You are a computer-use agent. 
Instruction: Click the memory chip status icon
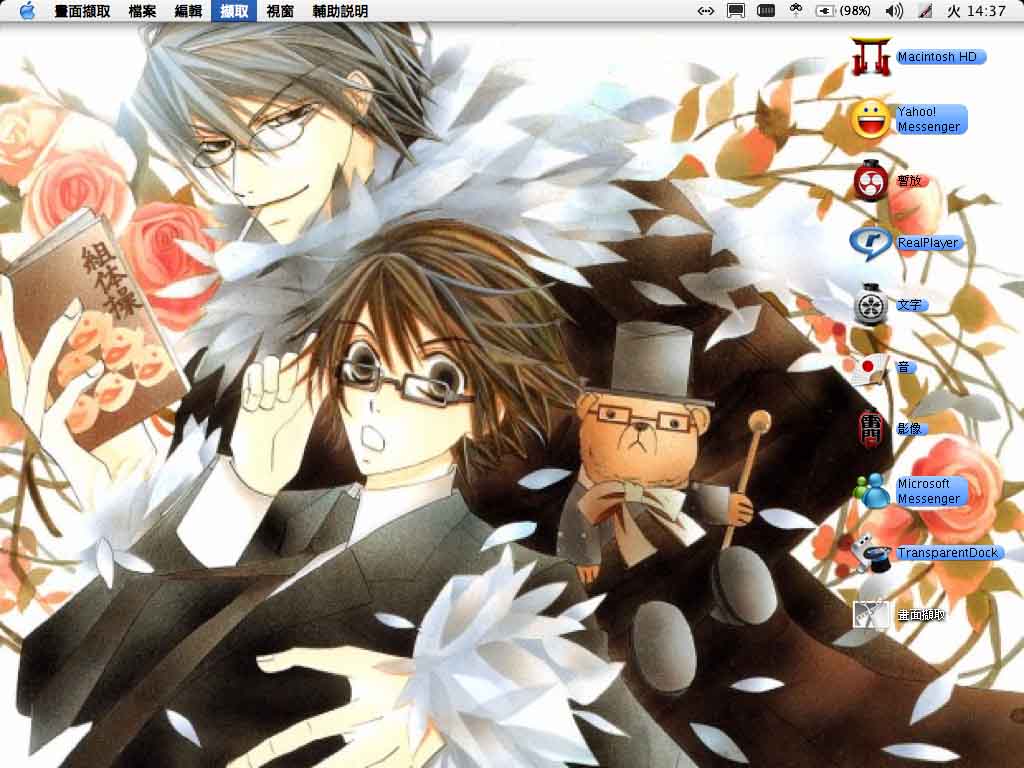765,10
